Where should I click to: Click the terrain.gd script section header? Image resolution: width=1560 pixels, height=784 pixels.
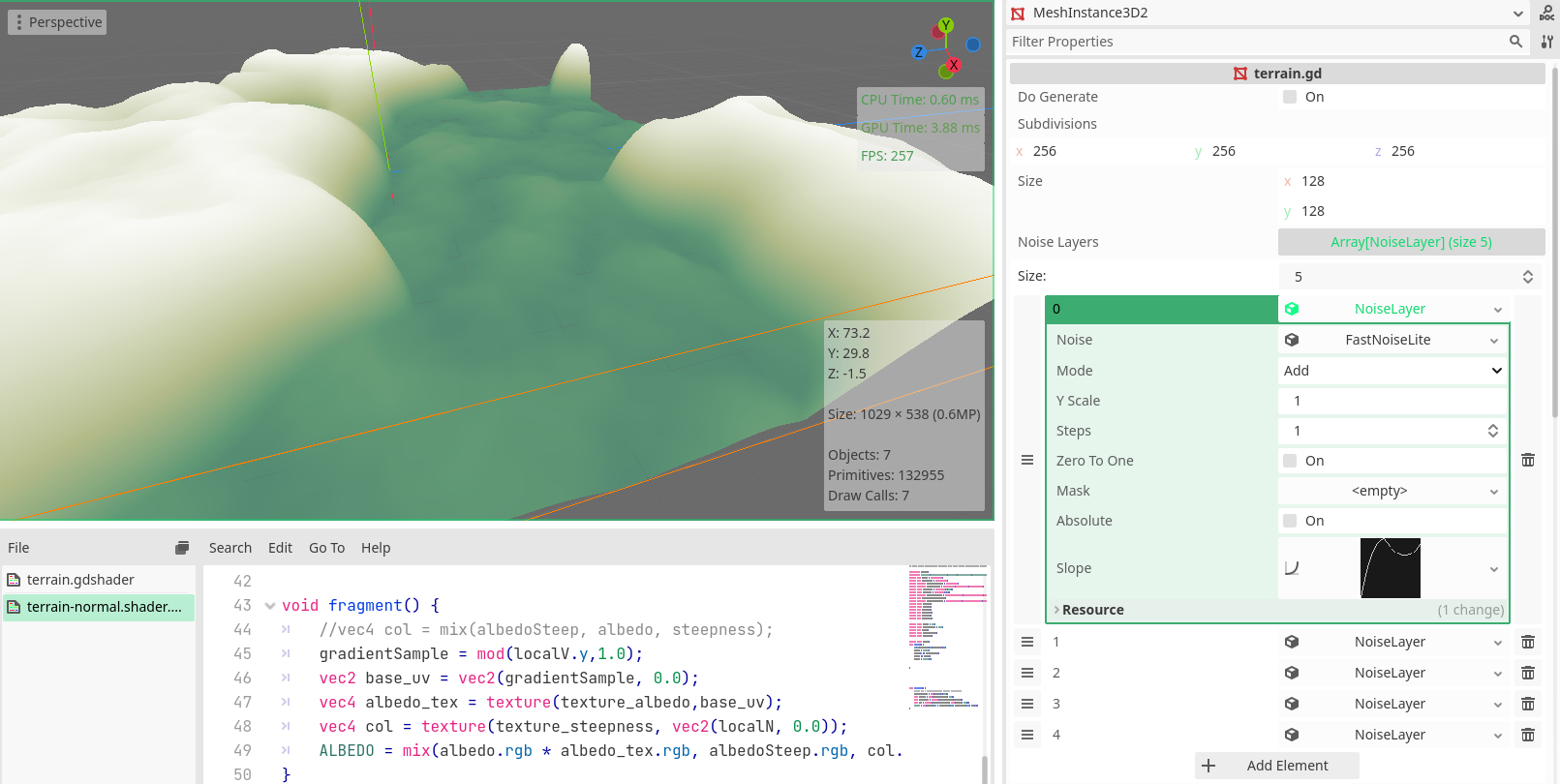[x=1277, y=74]
